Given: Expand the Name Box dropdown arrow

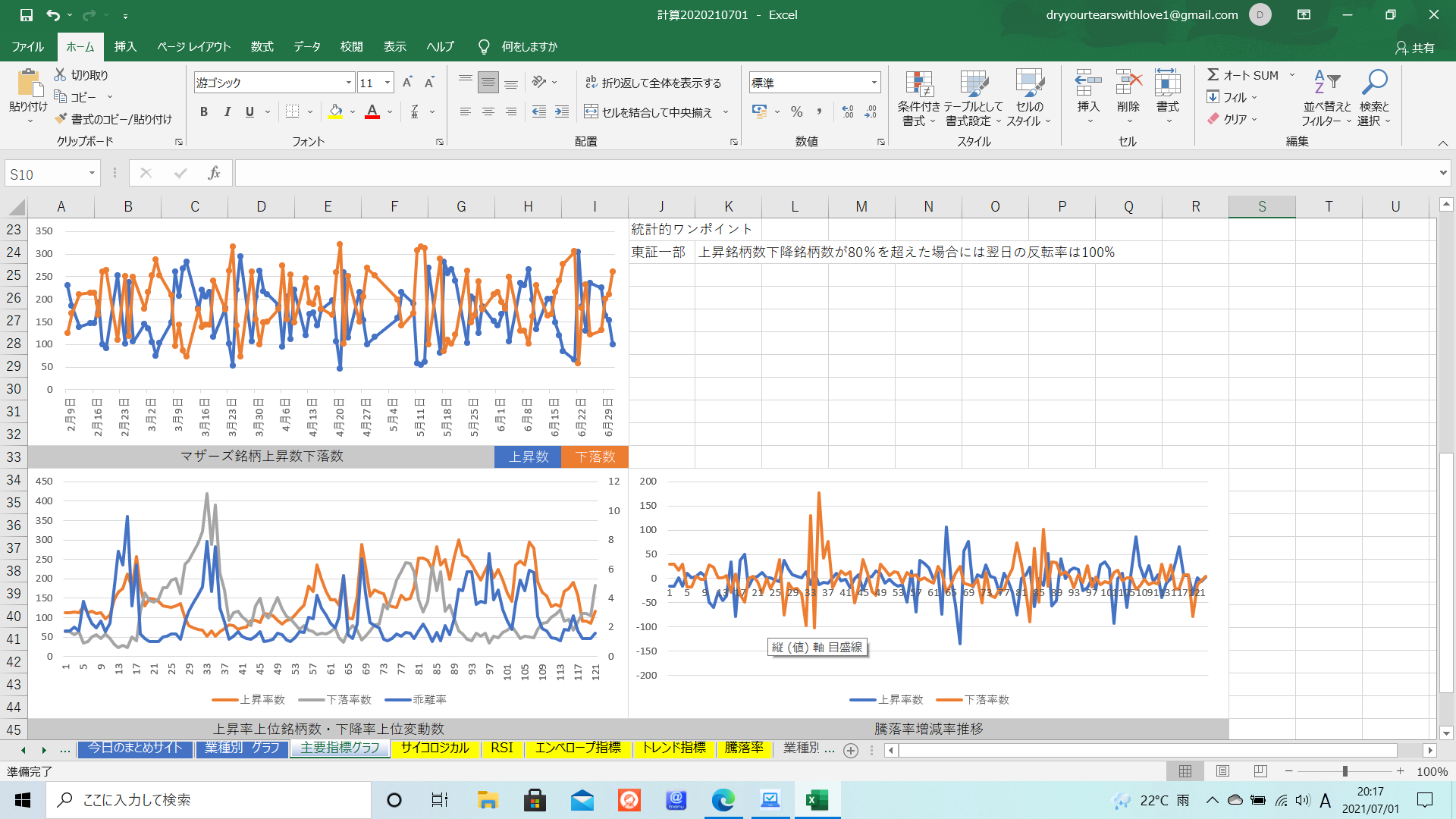Looking at the screenshot, I should point(92,174).
